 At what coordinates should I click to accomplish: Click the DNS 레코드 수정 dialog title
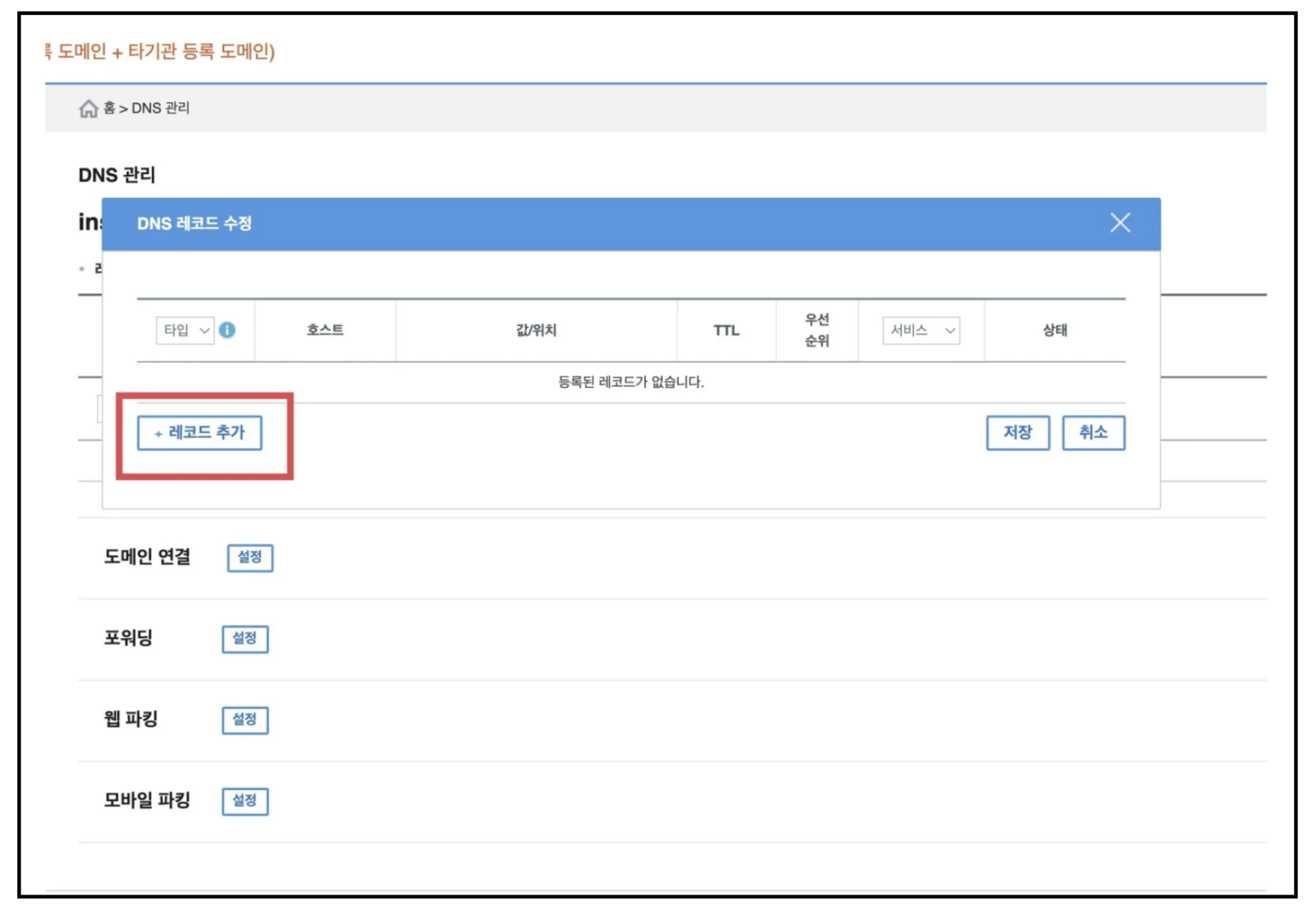pyautogui.click(x=194, y=223)
